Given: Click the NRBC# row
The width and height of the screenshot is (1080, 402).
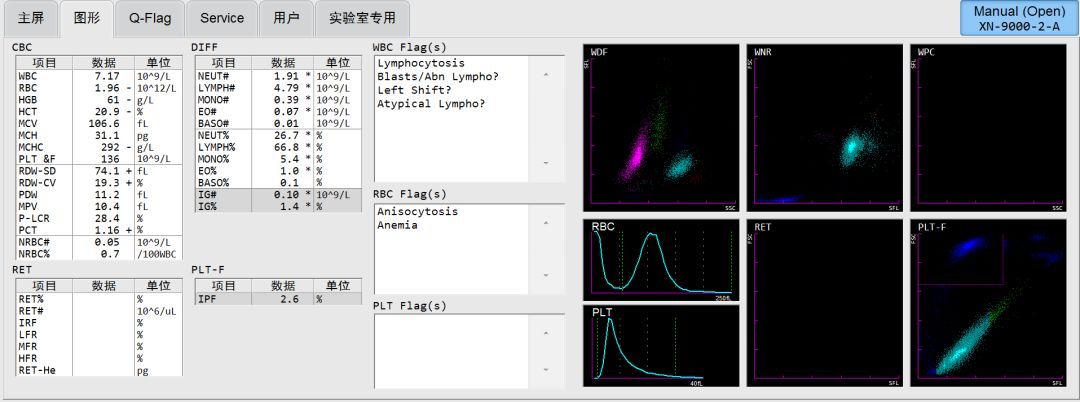Looking at the screenshot, I should click(100, 242).
